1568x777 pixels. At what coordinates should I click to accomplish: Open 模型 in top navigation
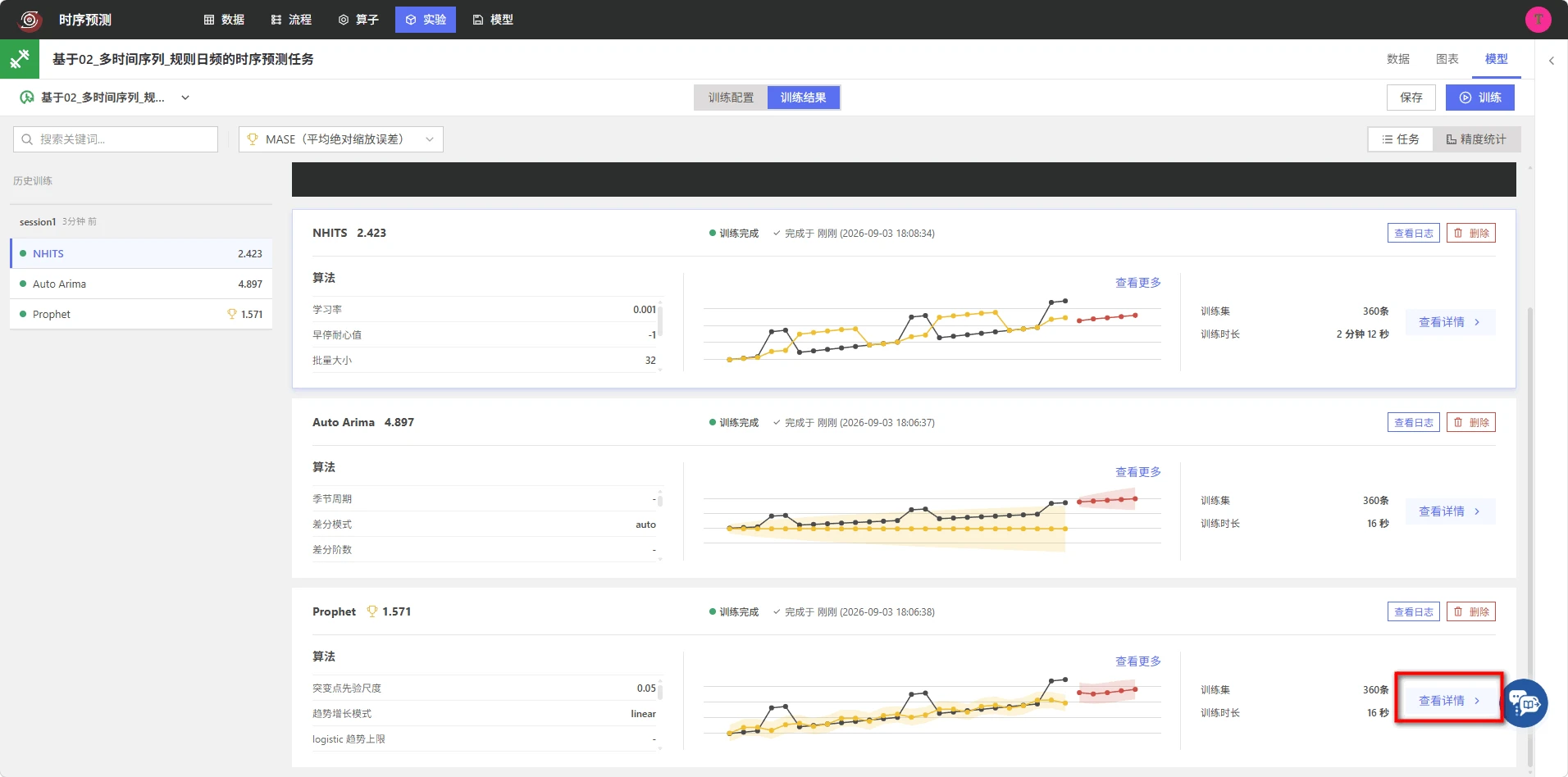coord(493,20)
